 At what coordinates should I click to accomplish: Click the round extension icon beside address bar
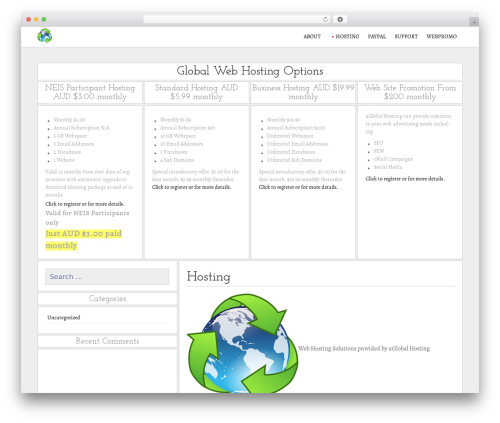pyautogui.click(x=340, y=20)
